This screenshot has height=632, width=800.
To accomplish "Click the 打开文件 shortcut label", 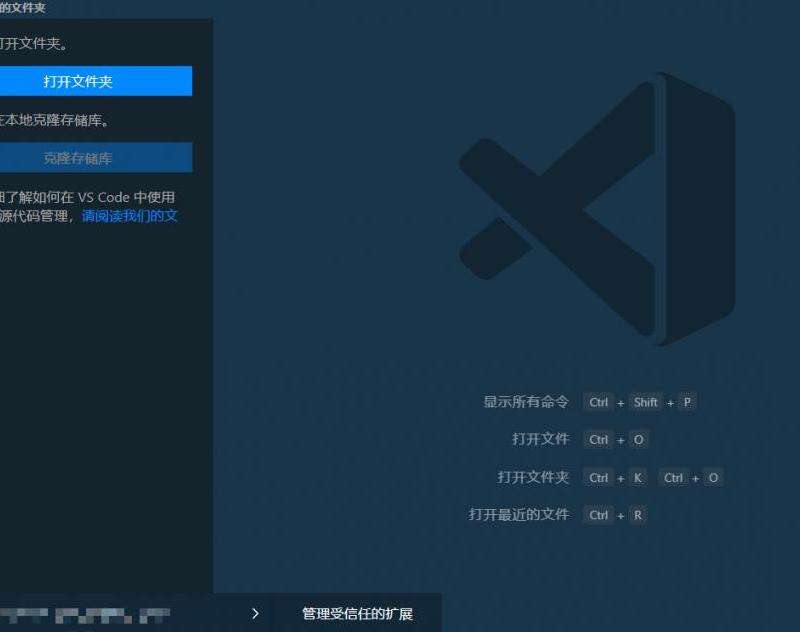I will tap(540, 439).
